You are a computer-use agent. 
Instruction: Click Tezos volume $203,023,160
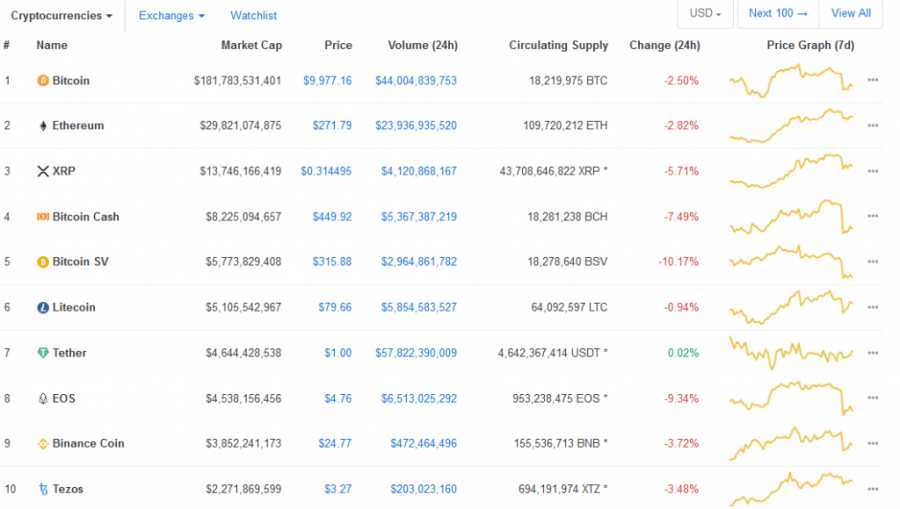tap(424, 489)
